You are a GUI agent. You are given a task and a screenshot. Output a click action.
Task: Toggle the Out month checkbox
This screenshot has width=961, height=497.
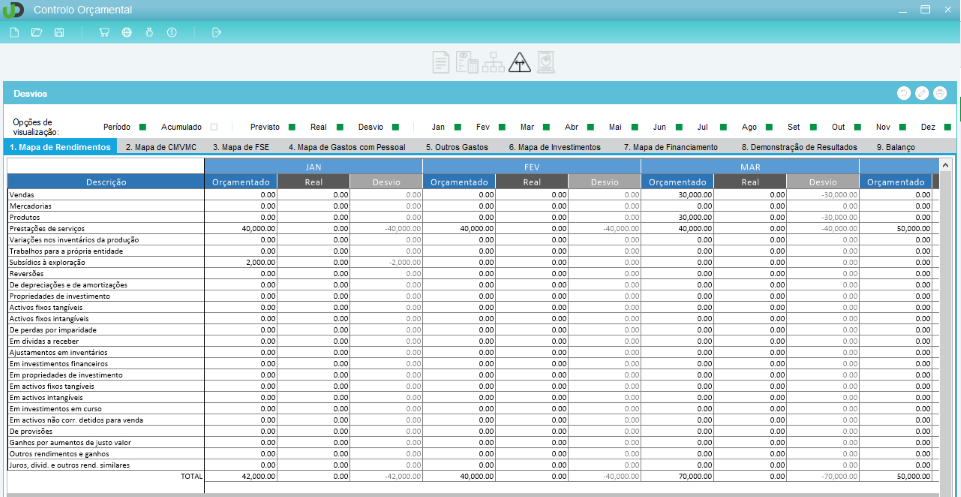857,127
